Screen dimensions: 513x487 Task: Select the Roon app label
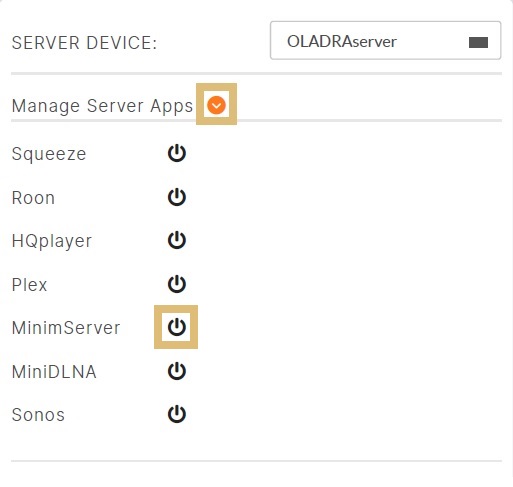coord(33,198)
